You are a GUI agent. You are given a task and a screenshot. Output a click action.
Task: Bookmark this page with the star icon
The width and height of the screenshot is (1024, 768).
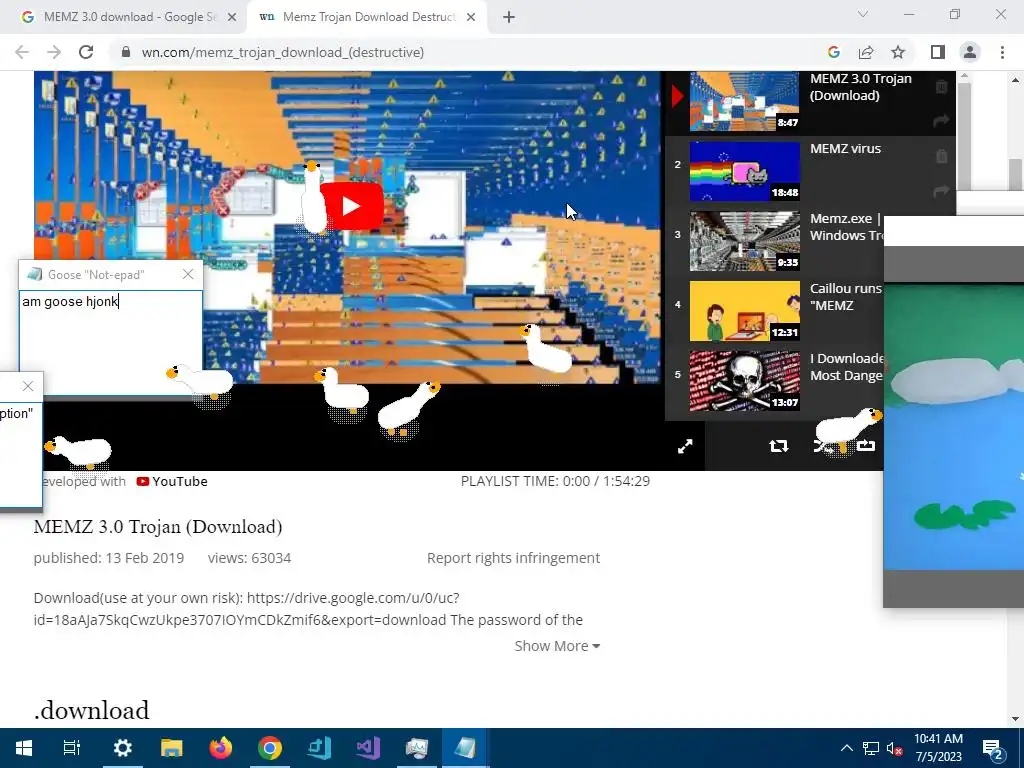pyautogui.click(x=898, y=52)
